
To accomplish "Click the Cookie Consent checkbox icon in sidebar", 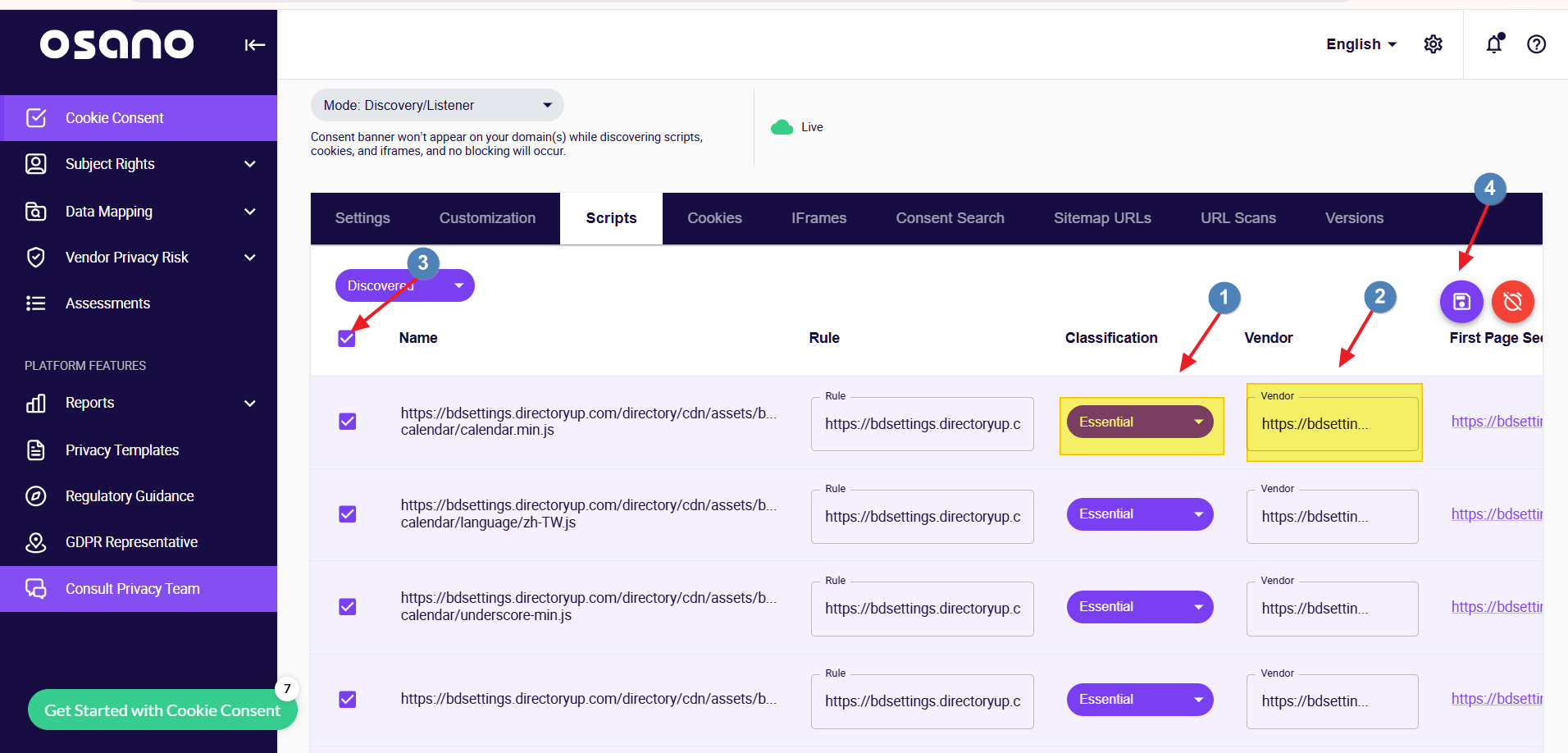I will coord(36,118).
